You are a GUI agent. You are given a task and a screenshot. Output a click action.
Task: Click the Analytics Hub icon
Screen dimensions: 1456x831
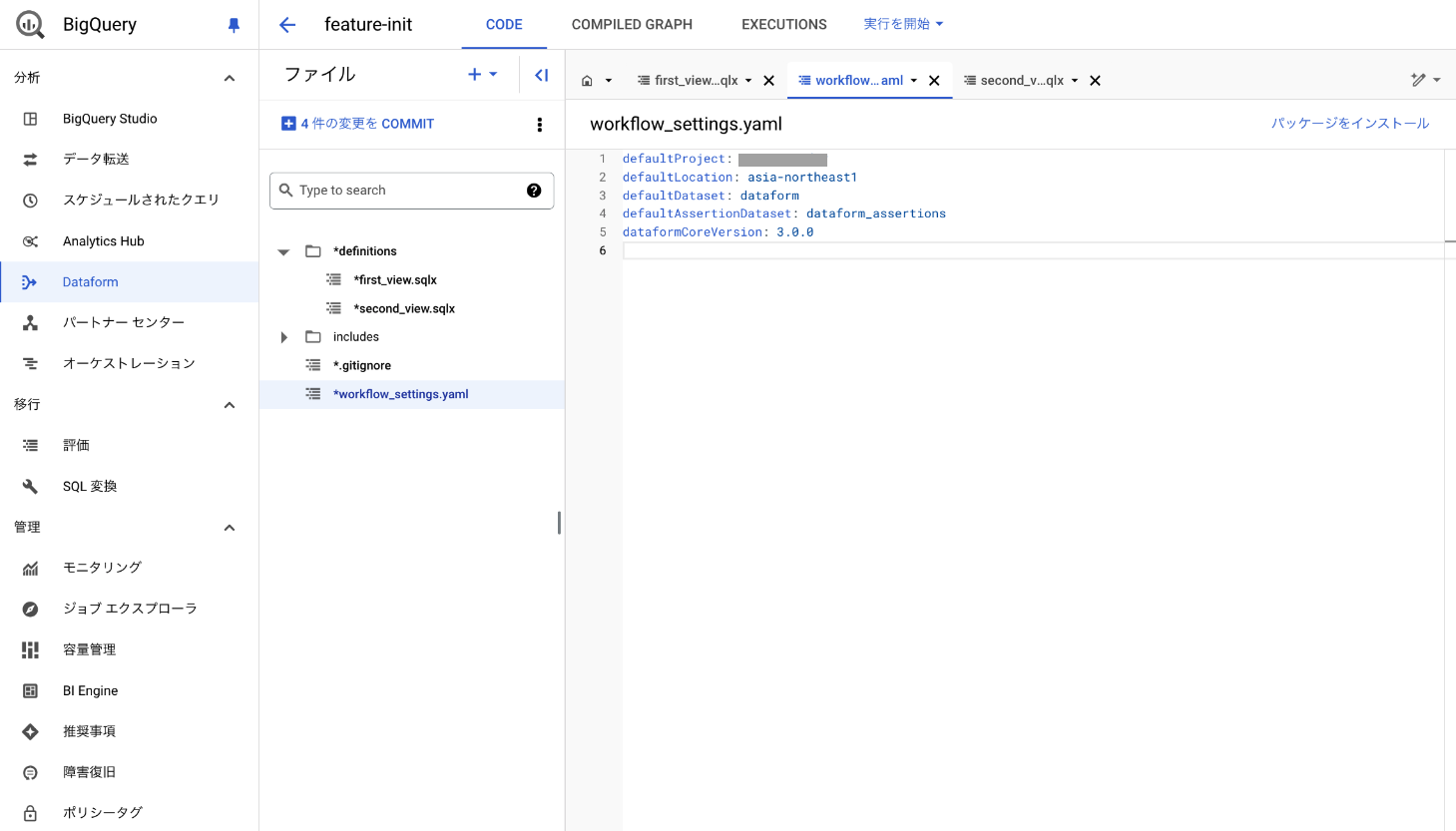(x=30, y=241)
